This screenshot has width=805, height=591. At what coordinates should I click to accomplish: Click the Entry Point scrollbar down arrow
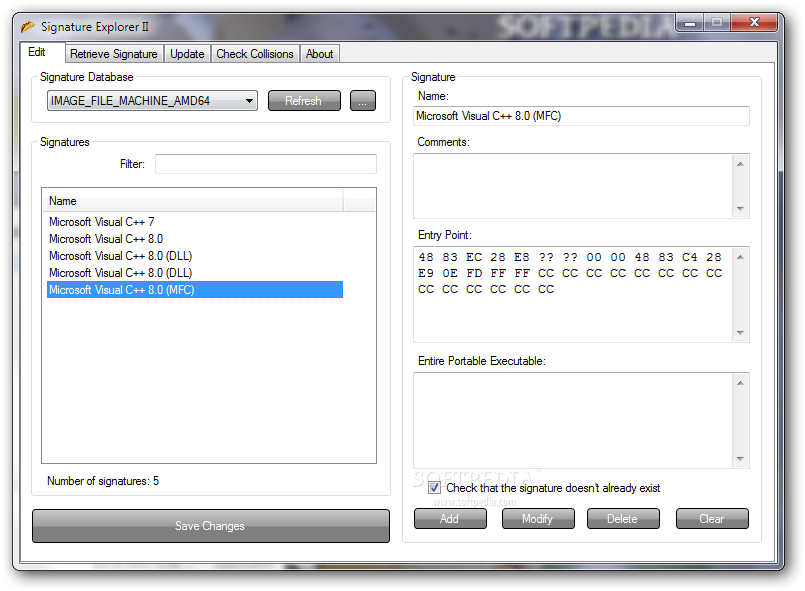click(x=740, y=333)
